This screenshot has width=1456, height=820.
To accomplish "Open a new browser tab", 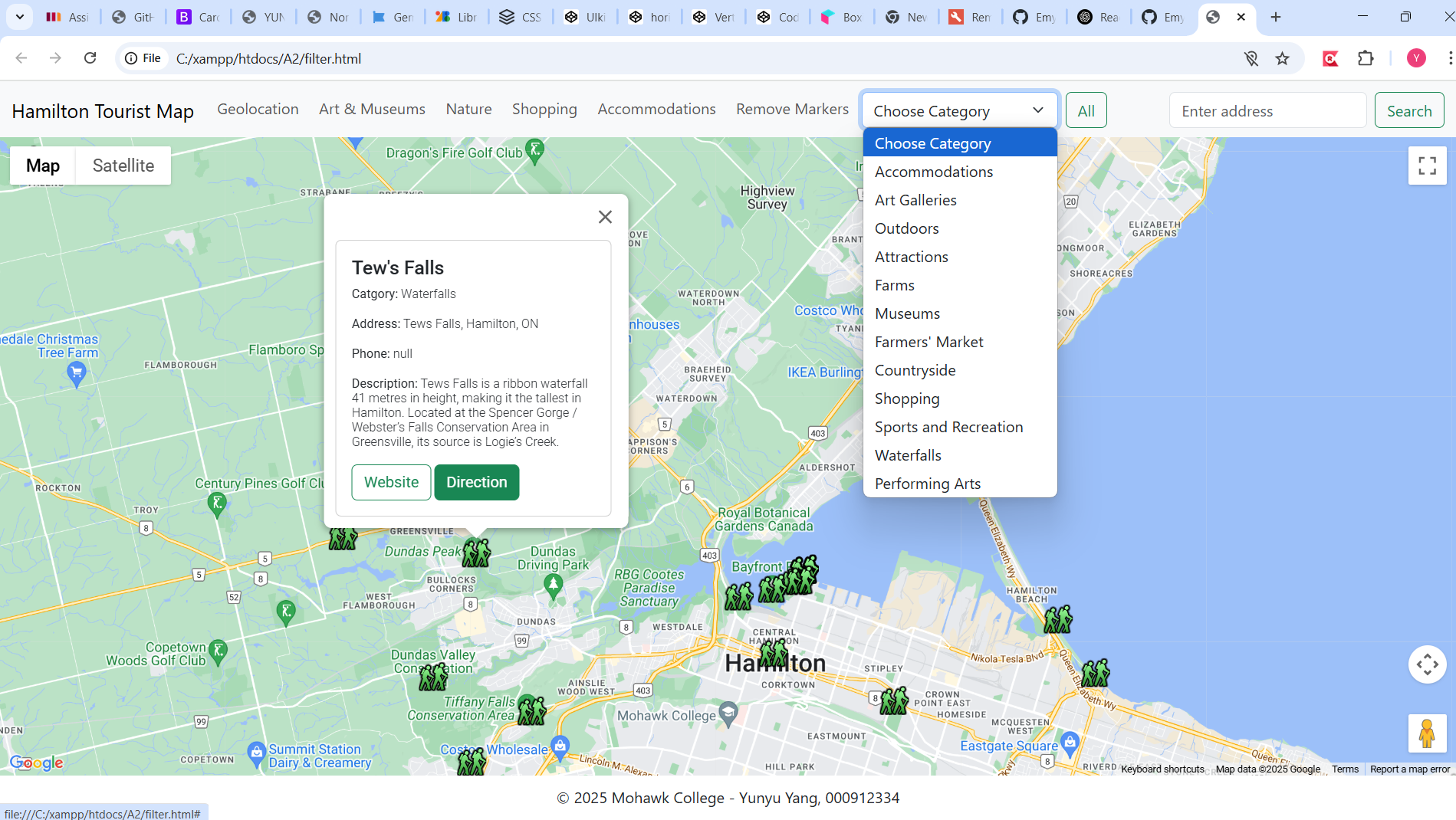I will point(1276,17).
